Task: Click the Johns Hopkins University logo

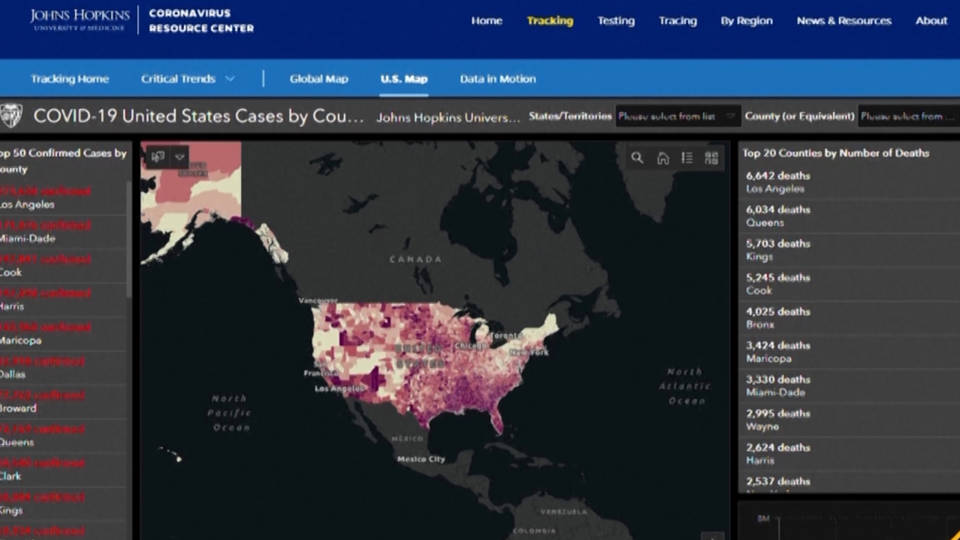Action: (x=80, y=19)
